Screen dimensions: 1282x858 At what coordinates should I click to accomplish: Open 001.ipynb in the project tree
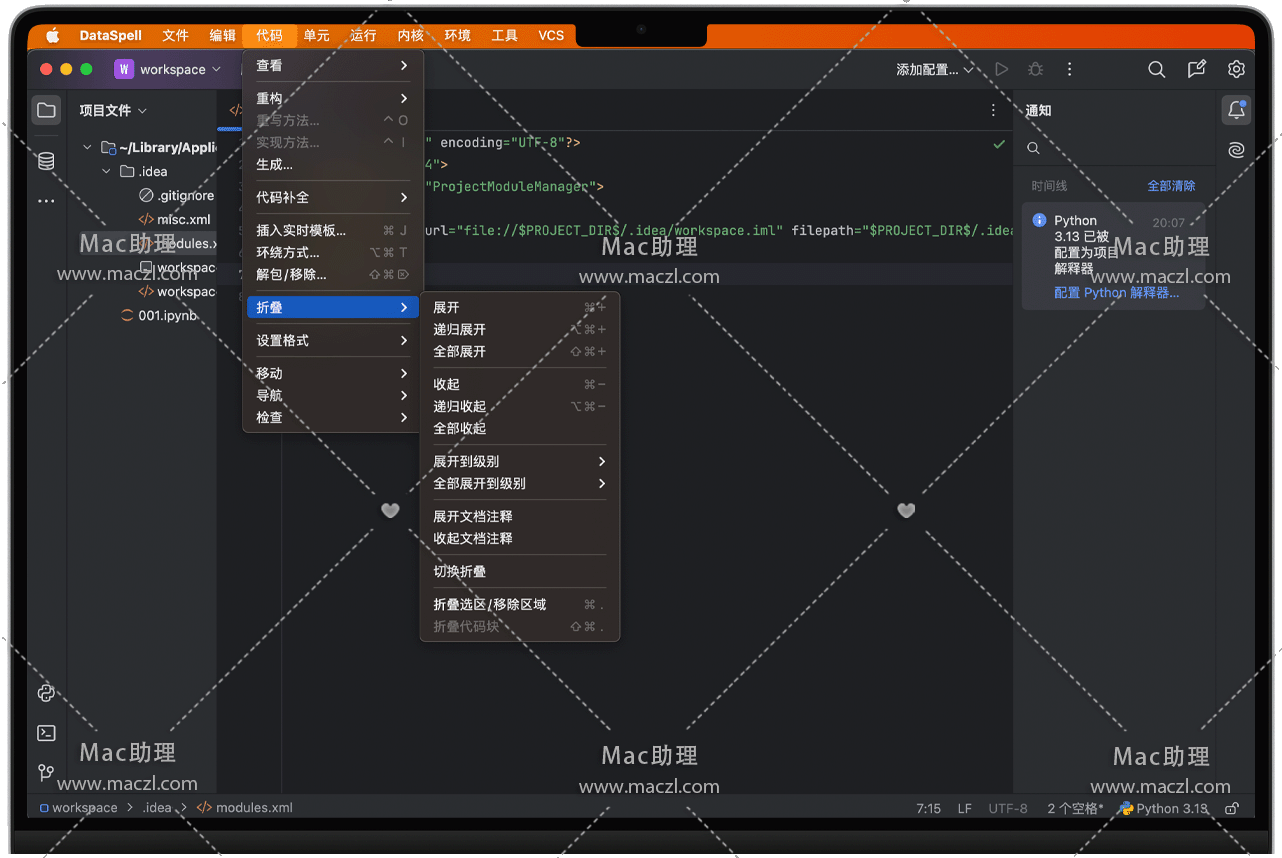[x=167, y=315]
